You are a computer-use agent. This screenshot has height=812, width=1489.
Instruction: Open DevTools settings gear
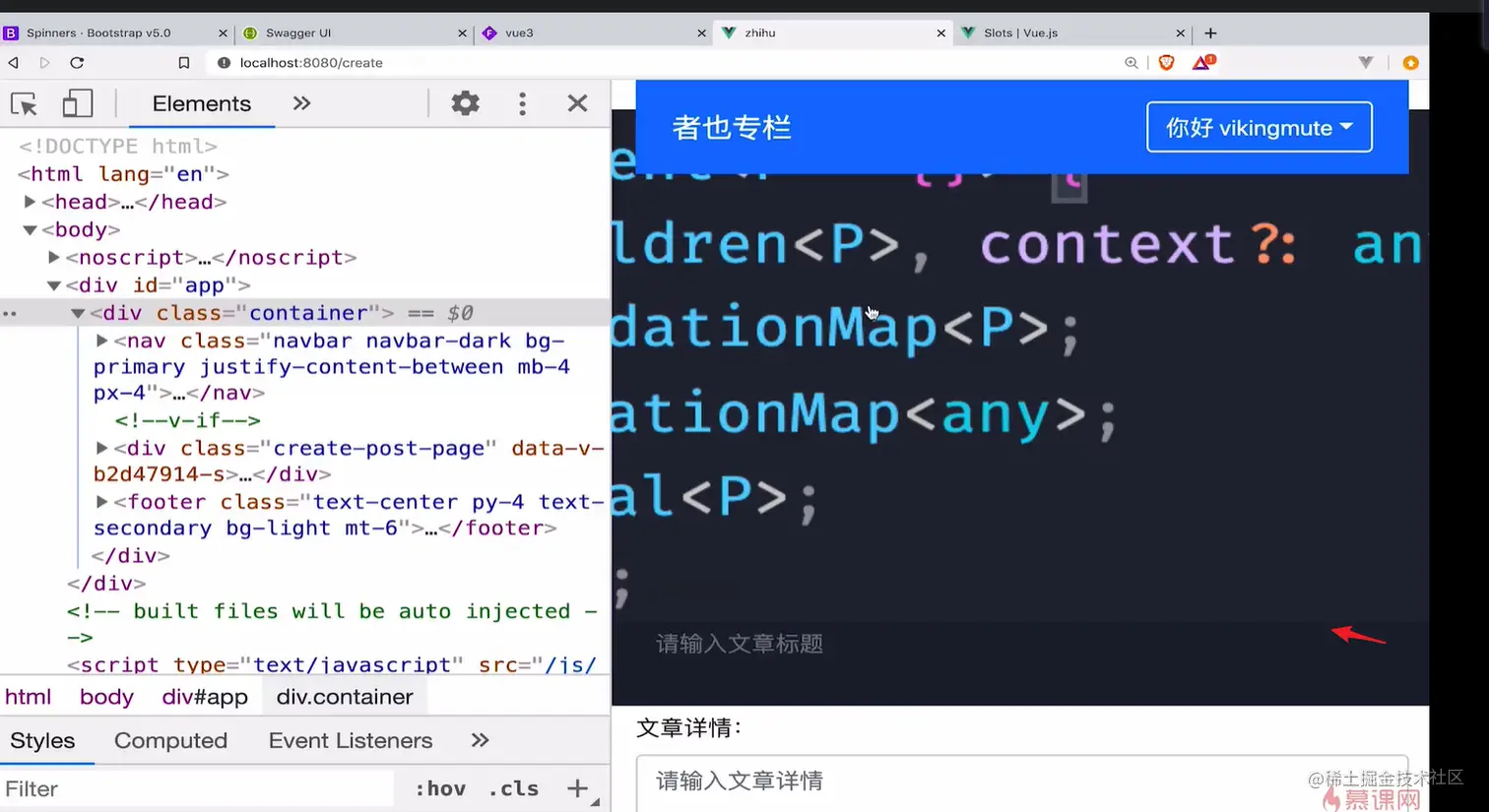point(465,103)
